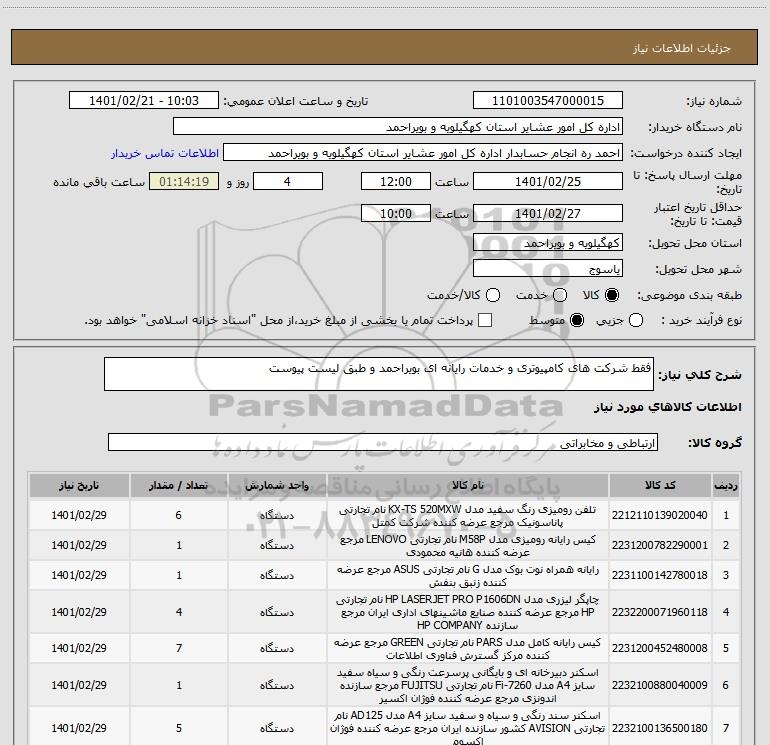This screenshot has width=770, height=745.
Task: Click the GREEN PARS computer case item name
Action: 468,648
